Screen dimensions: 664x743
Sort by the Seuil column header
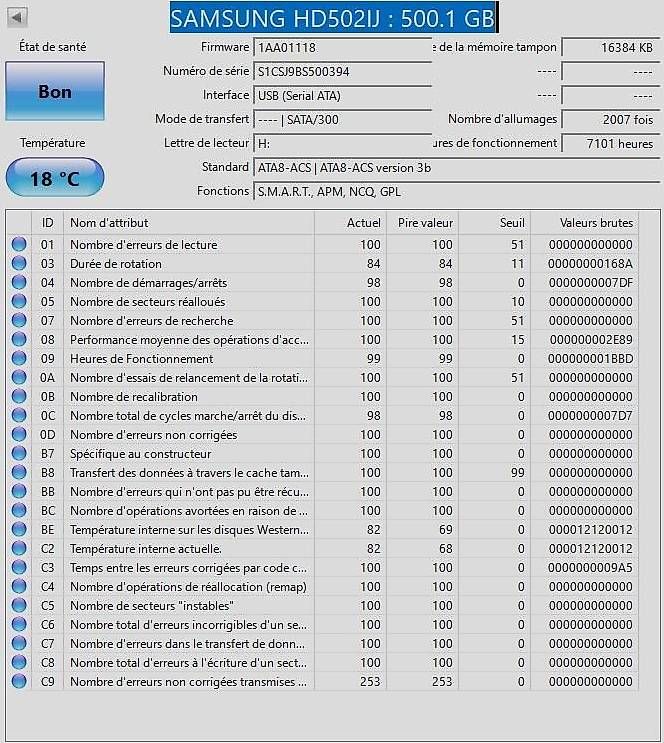(494, 223)
